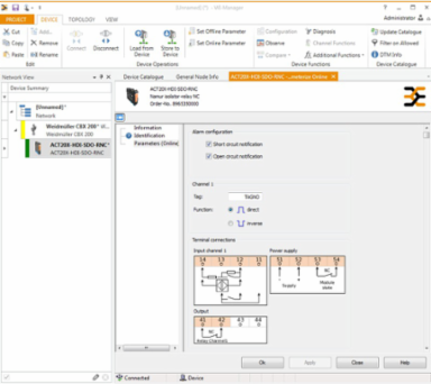The width and height of the screenshot is (431, 384).
Task: Click the parameter panel vertical scrollbar thumb
Action: (x=426, y=135)
